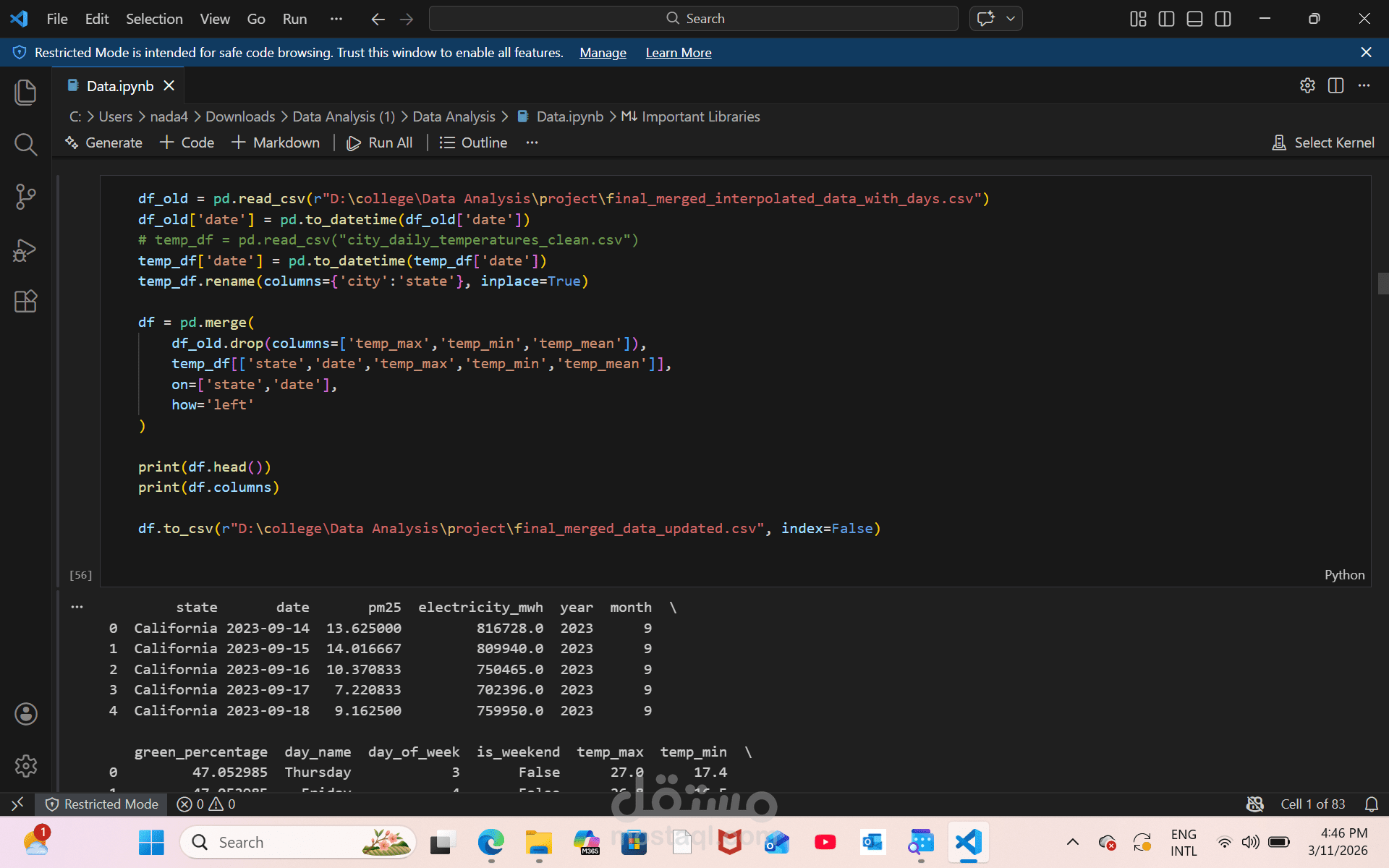Open the Extensions view
1389x868 pixels.
tap(25, 301)
